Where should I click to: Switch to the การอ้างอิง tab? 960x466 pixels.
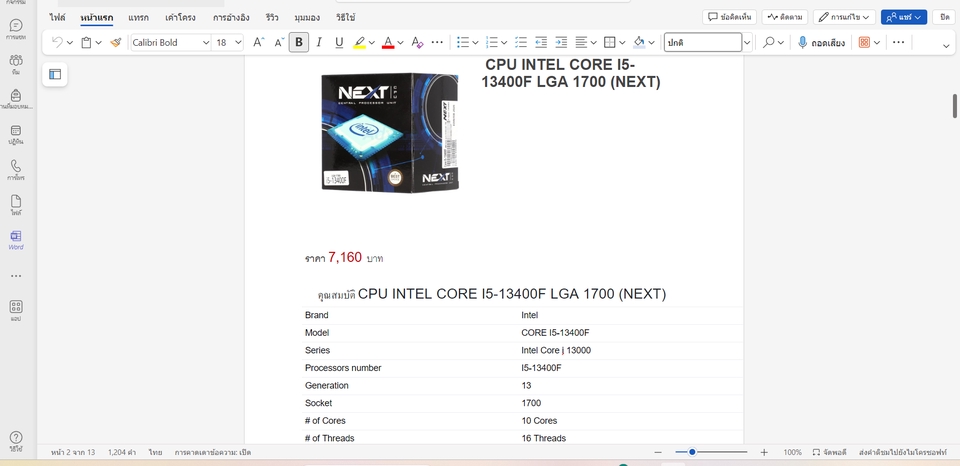tap(231, 17)
